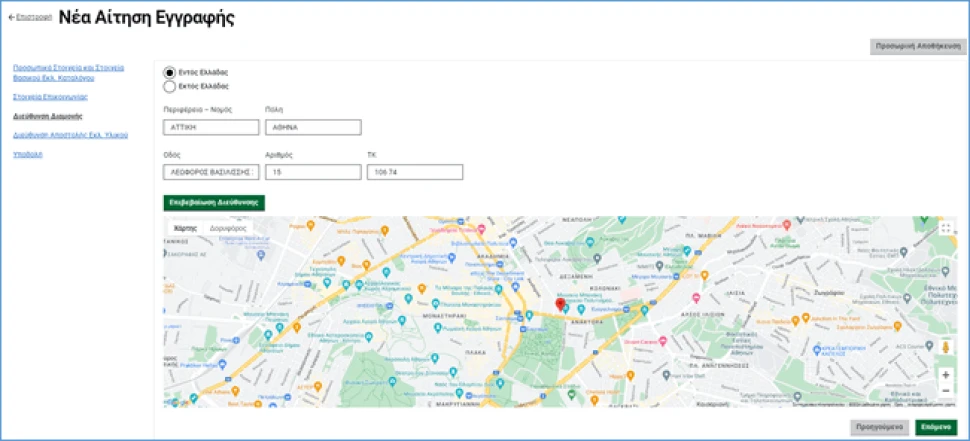Go to the Υποβολή step link
This screenshot has width=970, height=441.
coord(28,154)
